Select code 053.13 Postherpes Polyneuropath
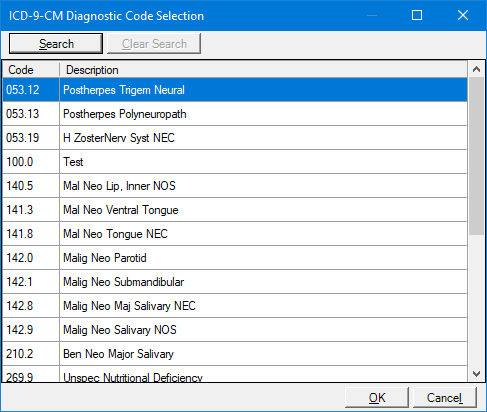This screenshot has height=412, width=487. (235, 114)
